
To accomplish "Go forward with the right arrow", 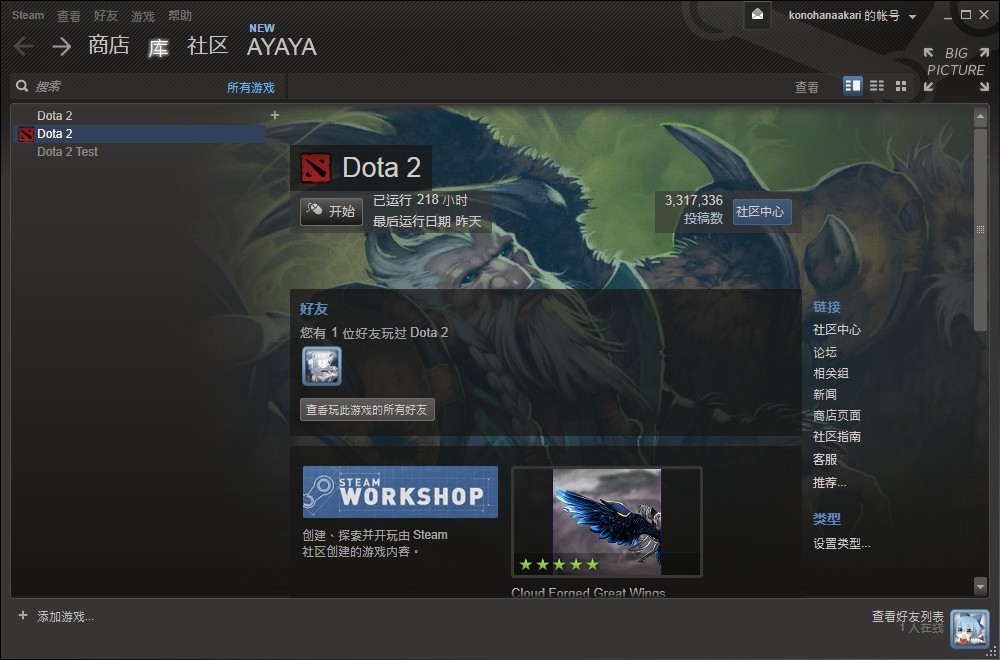I will click(x=61, y=47).
